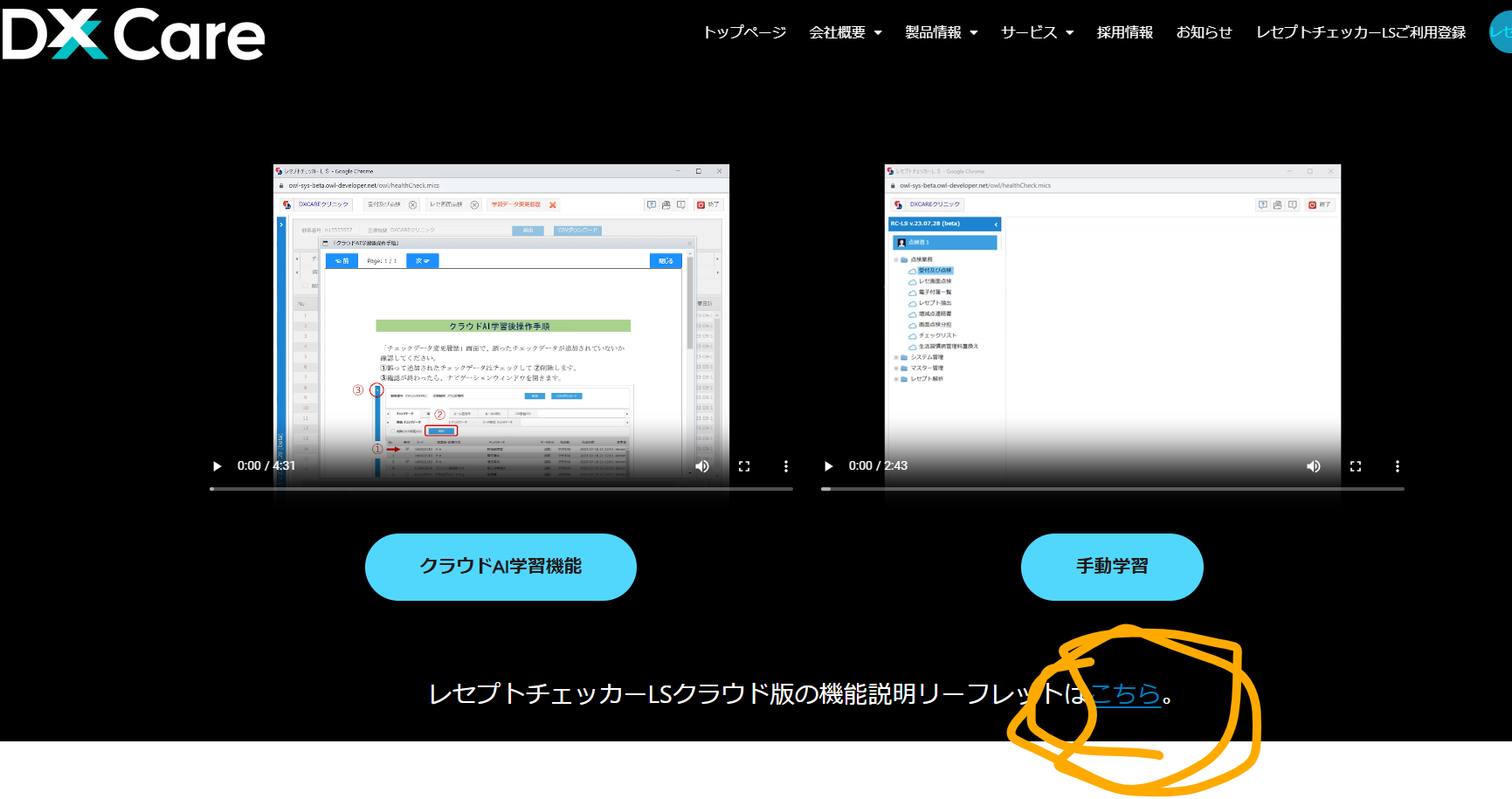Image resolution: width=1512 pixels, height=799 pixels.
Task: Expand the 会社概要 dropdown menu
Action: pos(846,32)
